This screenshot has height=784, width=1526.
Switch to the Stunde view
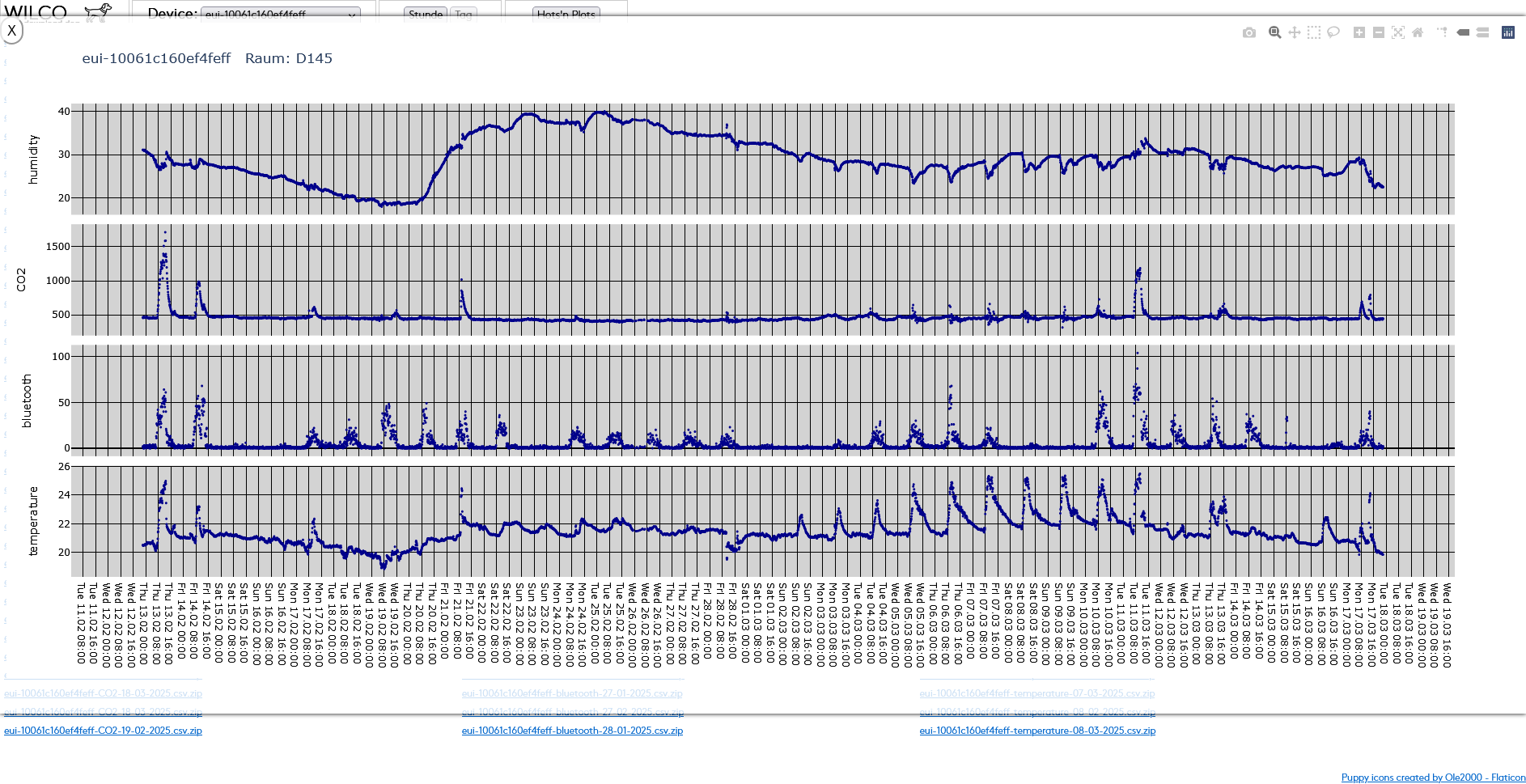[425, 14]
